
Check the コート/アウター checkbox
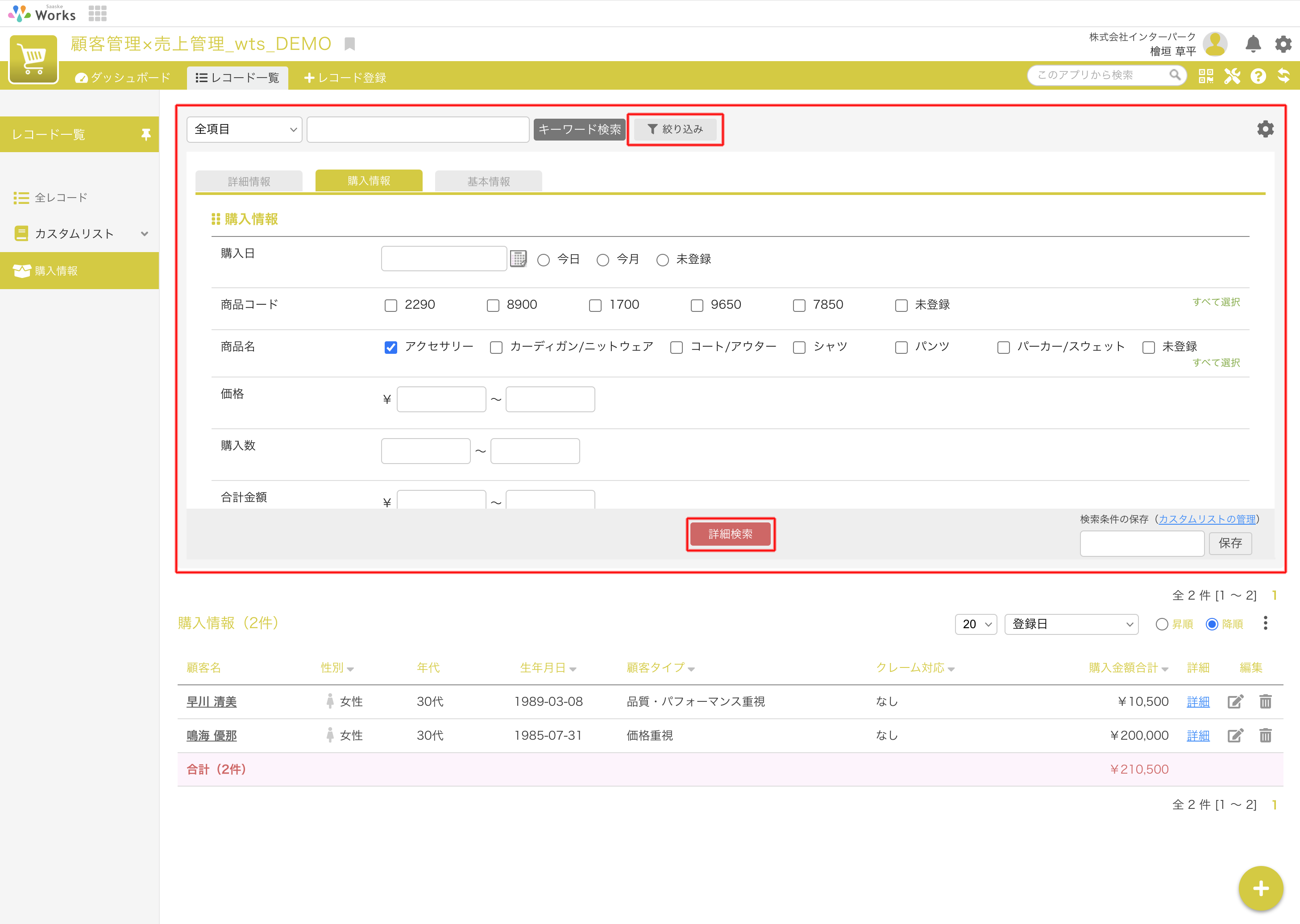pos(676,347)
